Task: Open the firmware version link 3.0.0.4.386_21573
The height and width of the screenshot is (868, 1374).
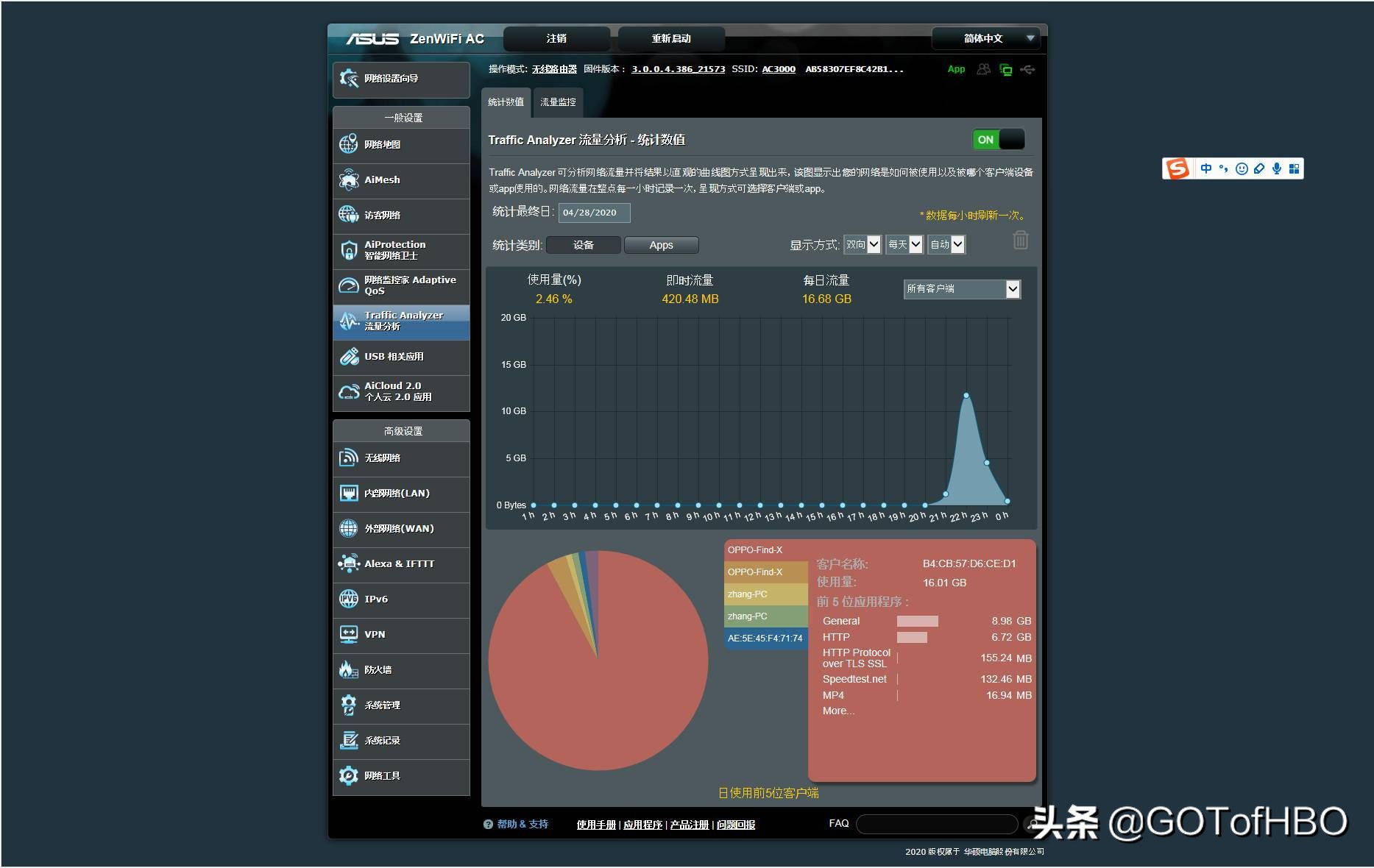Action: click(x=678, y=69)
